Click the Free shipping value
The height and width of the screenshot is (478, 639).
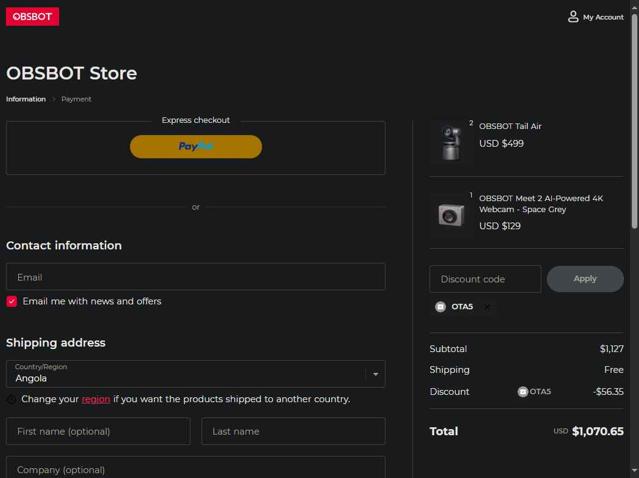[x=614, y=370]
